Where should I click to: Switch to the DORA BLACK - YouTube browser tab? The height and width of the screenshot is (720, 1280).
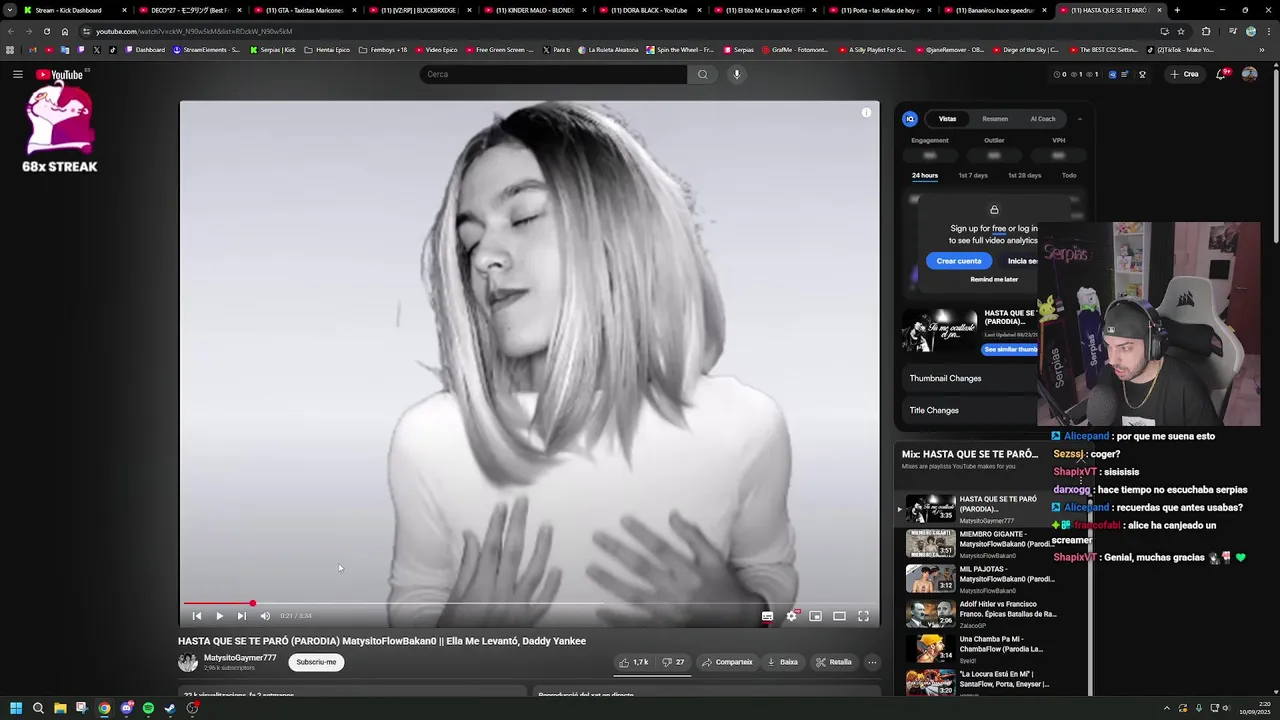point(648,10)
